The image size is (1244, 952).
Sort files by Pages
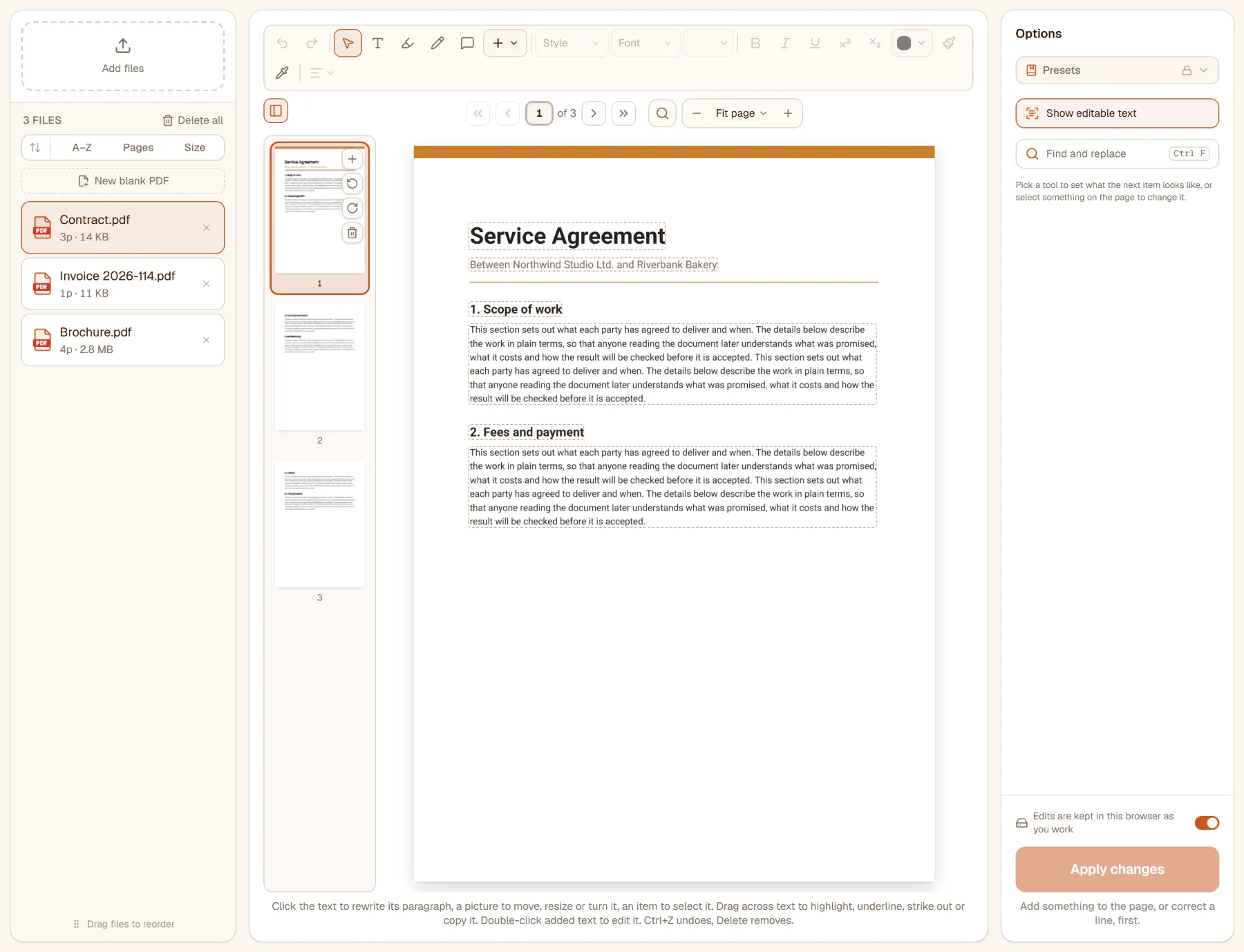coord(138,148)
